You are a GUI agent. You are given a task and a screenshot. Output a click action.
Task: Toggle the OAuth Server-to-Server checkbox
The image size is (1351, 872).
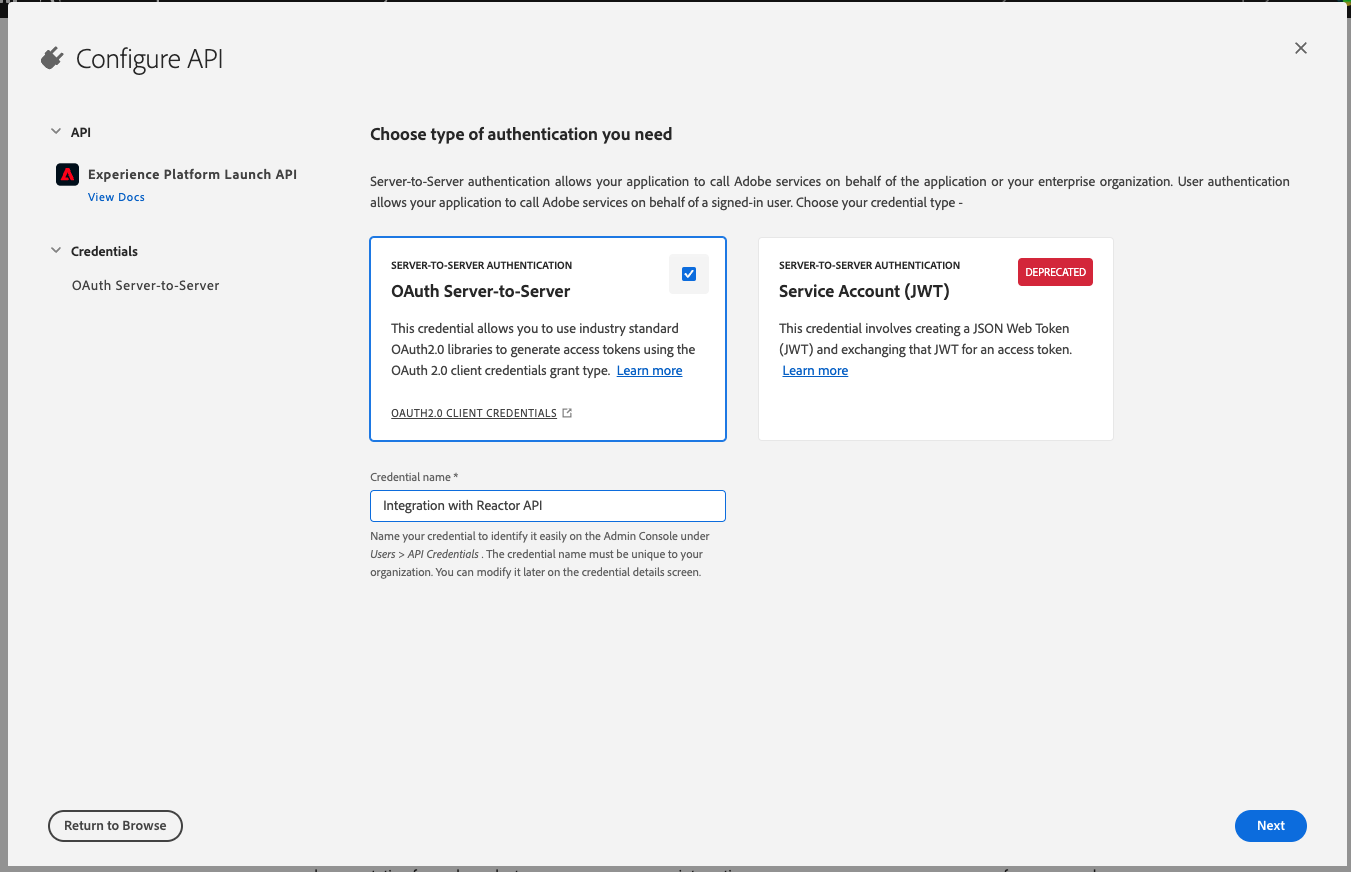pos(689,274)
